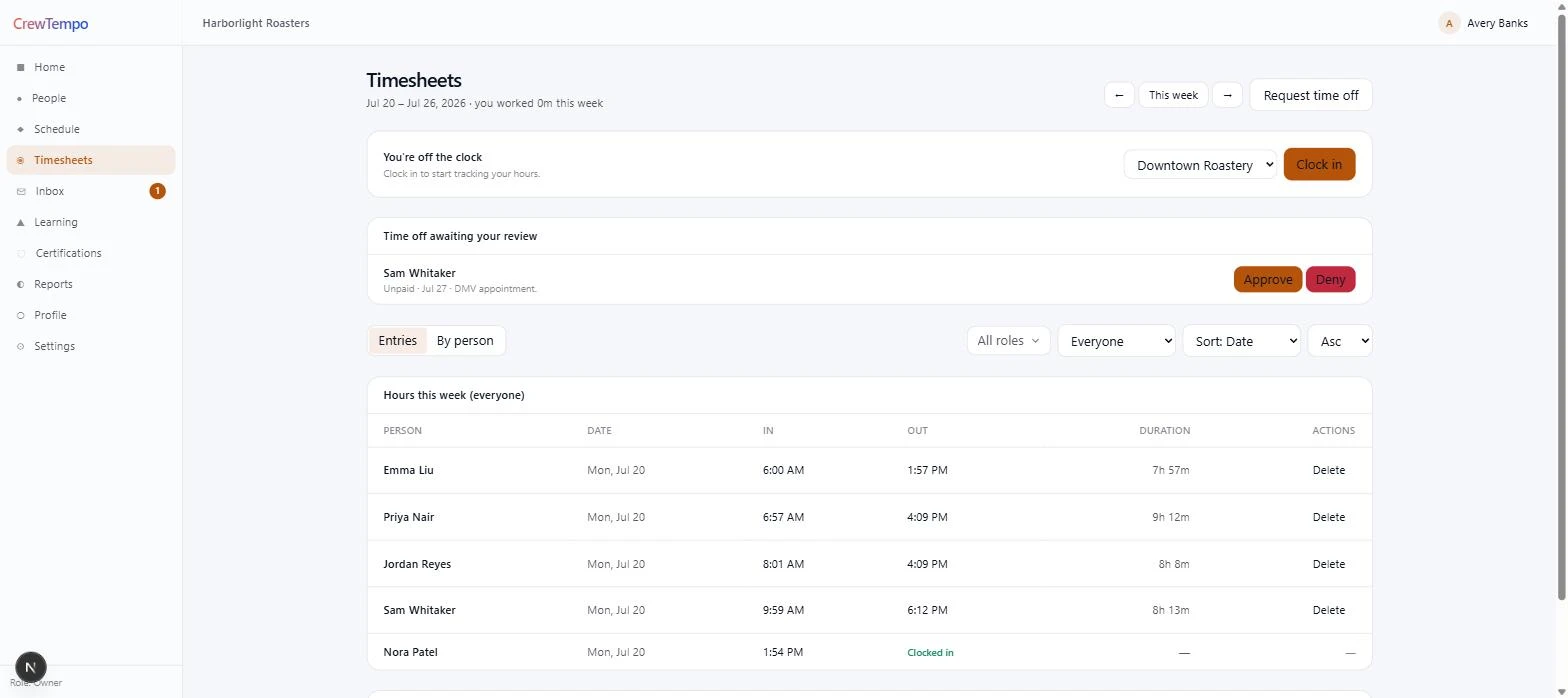Click the Inbox unread count badge
The image size is (1568, 698).
click(157, 191)
